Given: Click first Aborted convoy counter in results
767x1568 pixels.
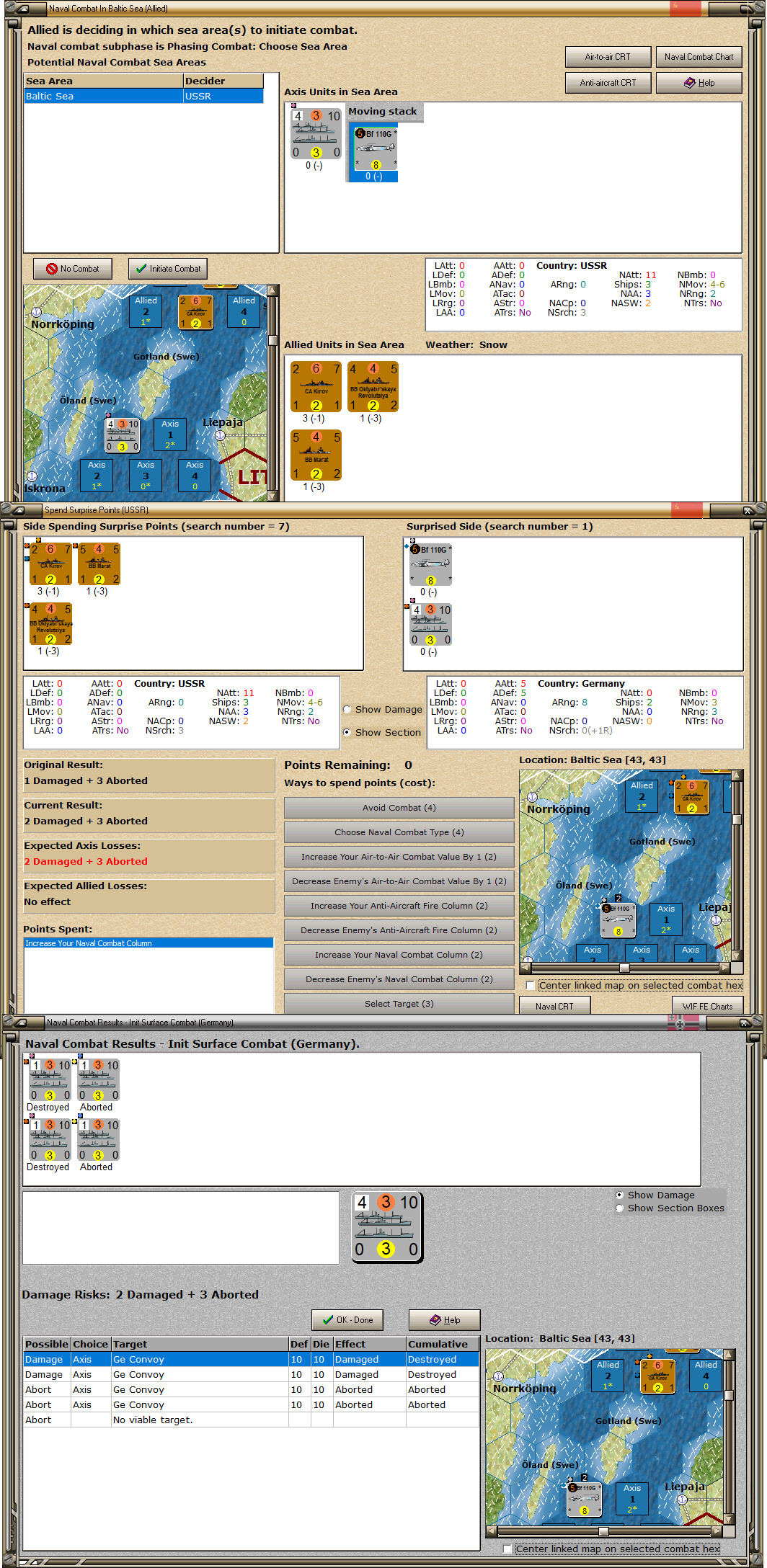Looking at the screenshot, I should (x=98, y=1080).
